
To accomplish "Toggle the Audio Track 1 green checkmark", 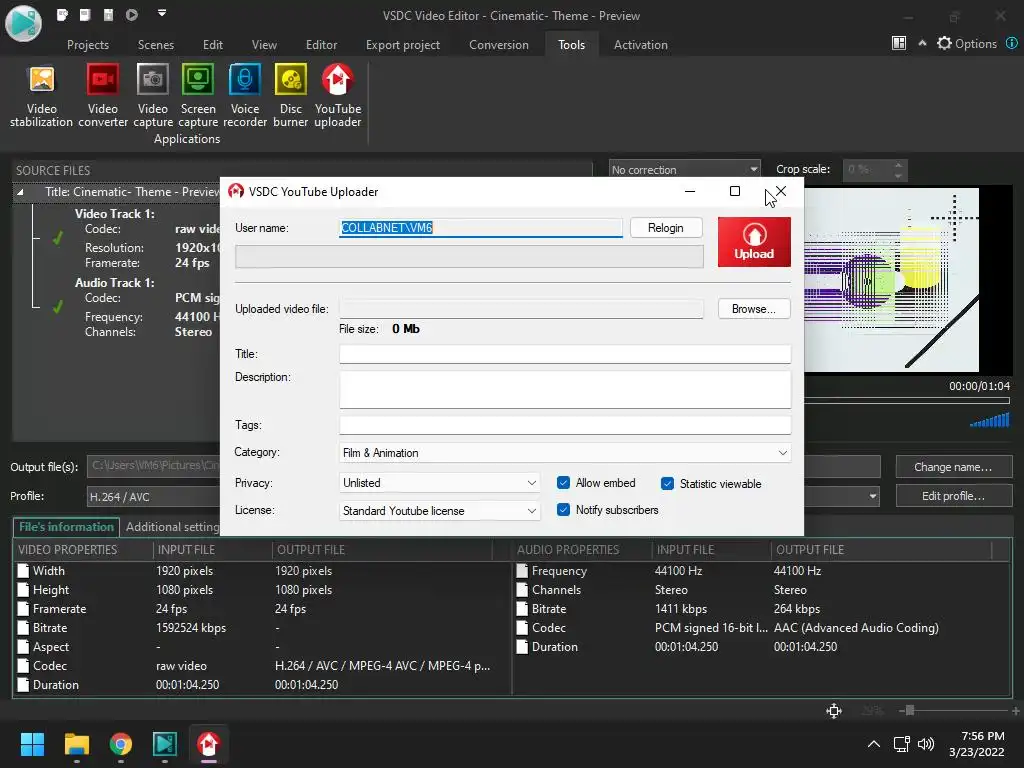I will (58, 306).
